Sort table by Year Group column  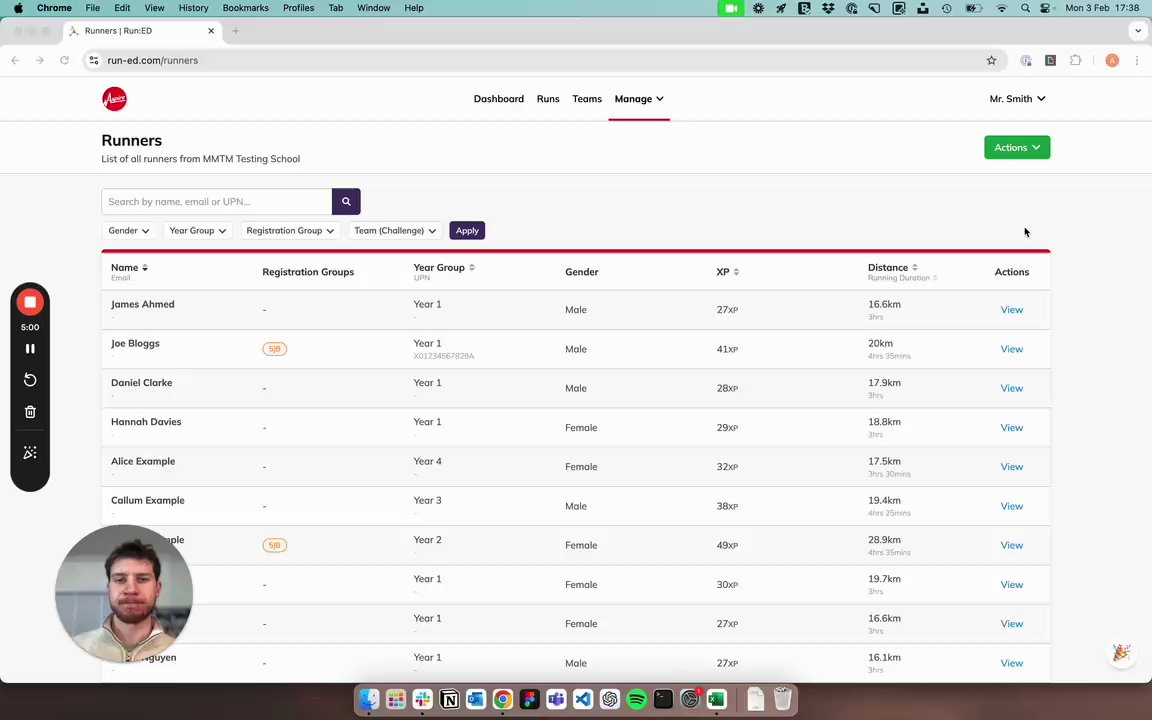click(444, 267)
